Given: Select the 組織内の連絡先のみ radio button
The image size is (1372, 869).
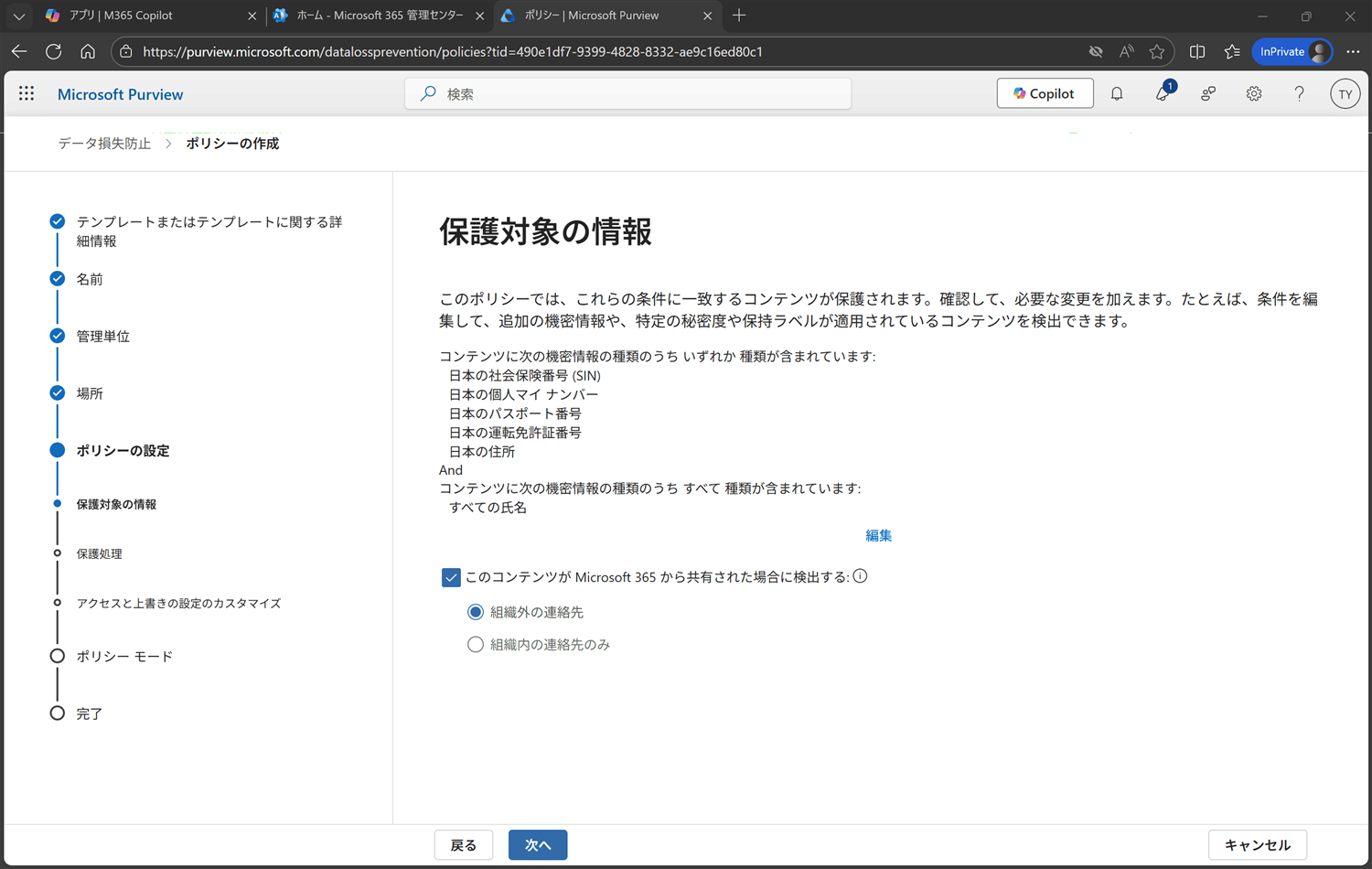Looking at the screenshot, I should tap(476, 644).
